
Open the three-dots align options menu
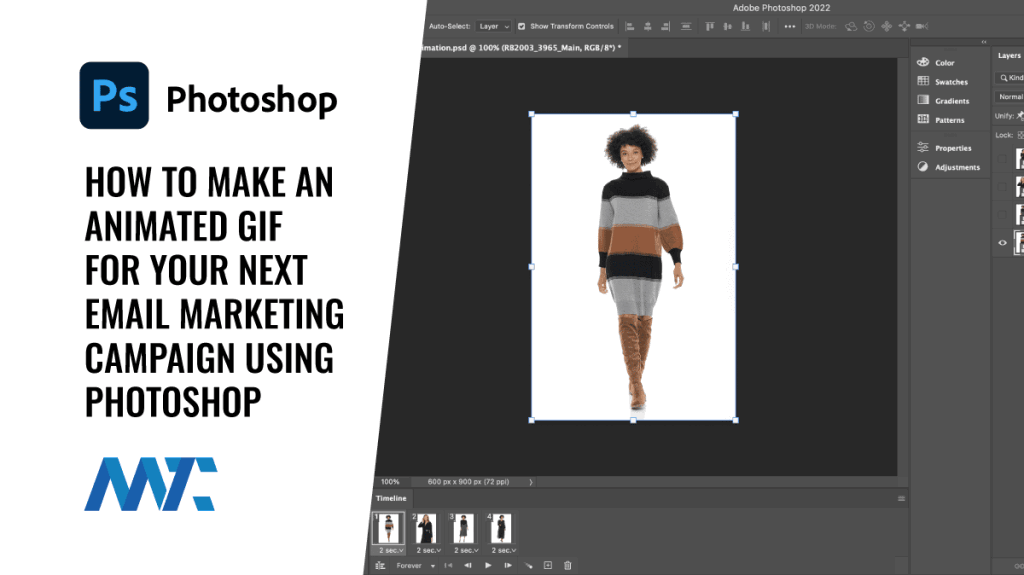pyautogui.click(x=790, y=27)
